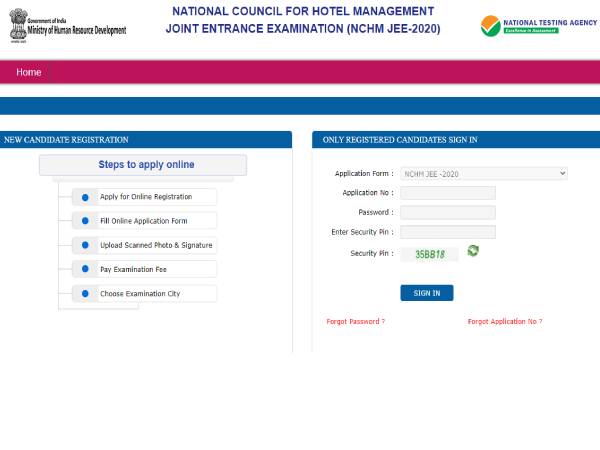Click the SIGN IN button
This screenshot has height=450, width=600.
(x=427, y=293)
